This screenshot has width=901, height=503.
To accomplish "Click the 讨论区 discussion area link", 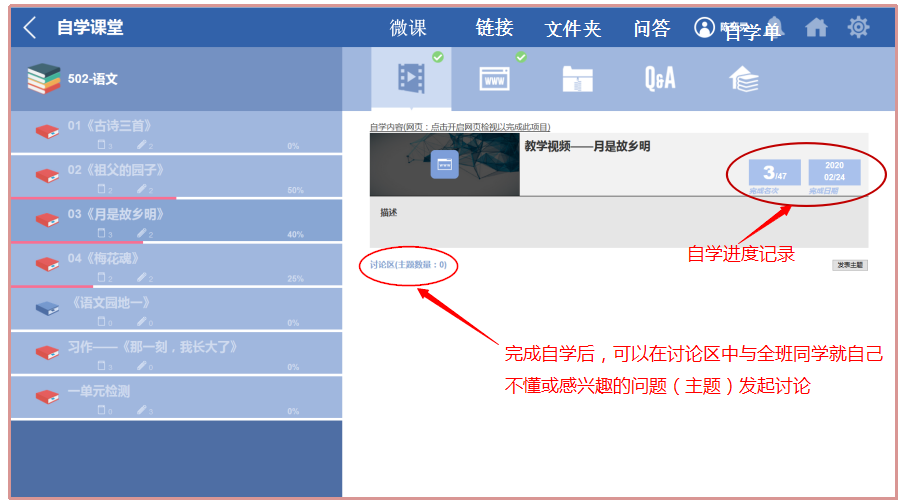I will (408, 265).
